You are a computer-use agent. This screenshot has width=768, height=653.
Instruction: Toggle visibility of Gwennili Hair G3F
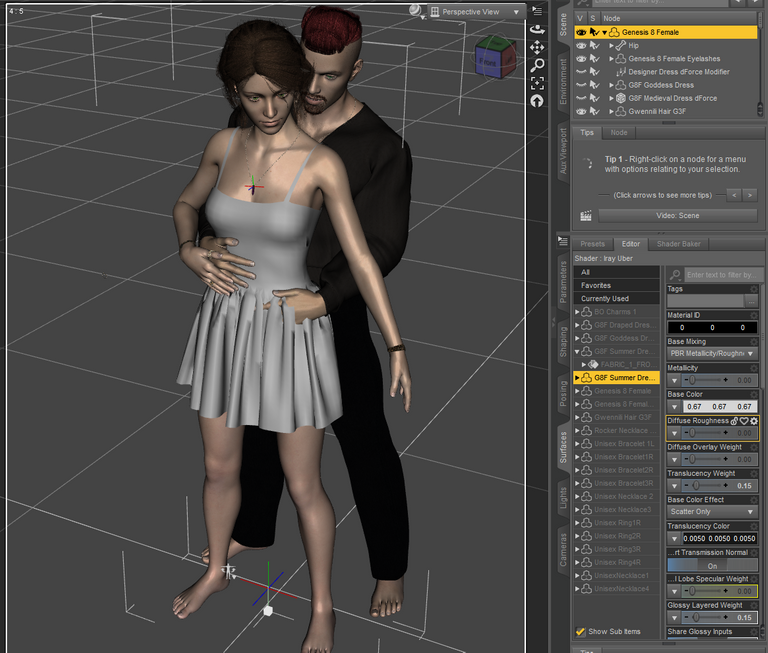coord(581,111)
